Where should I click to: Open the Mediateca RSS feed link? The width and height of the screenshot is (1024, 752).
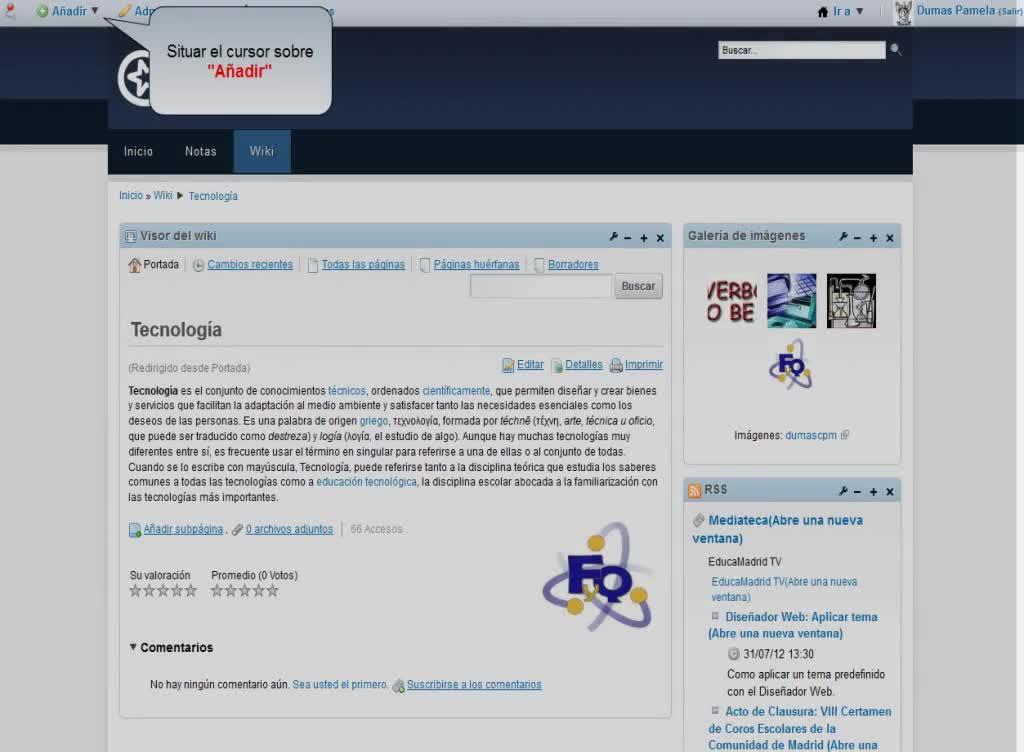778,529
